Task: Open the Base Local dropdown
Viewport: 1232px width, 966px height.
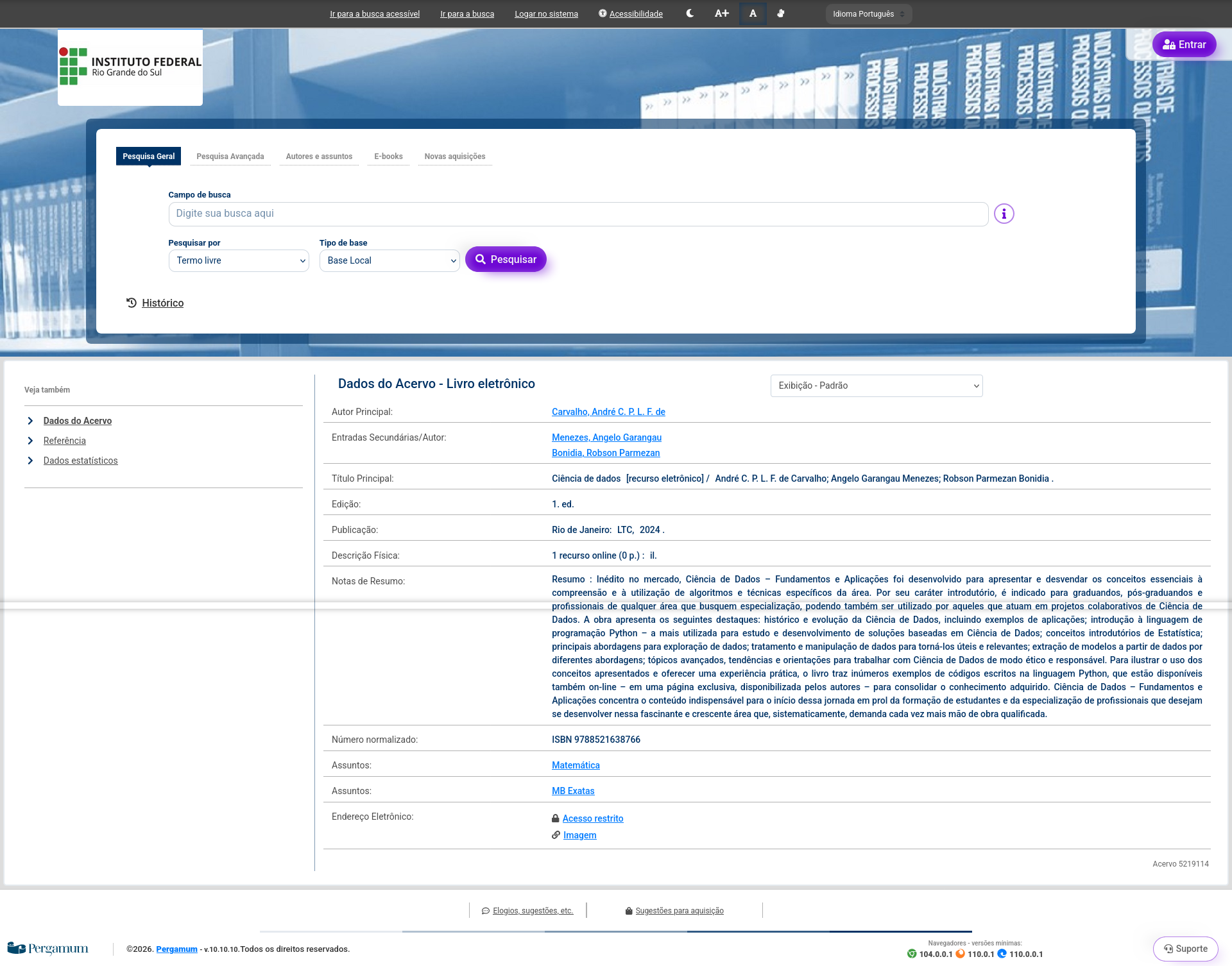Action: point(389,260)
